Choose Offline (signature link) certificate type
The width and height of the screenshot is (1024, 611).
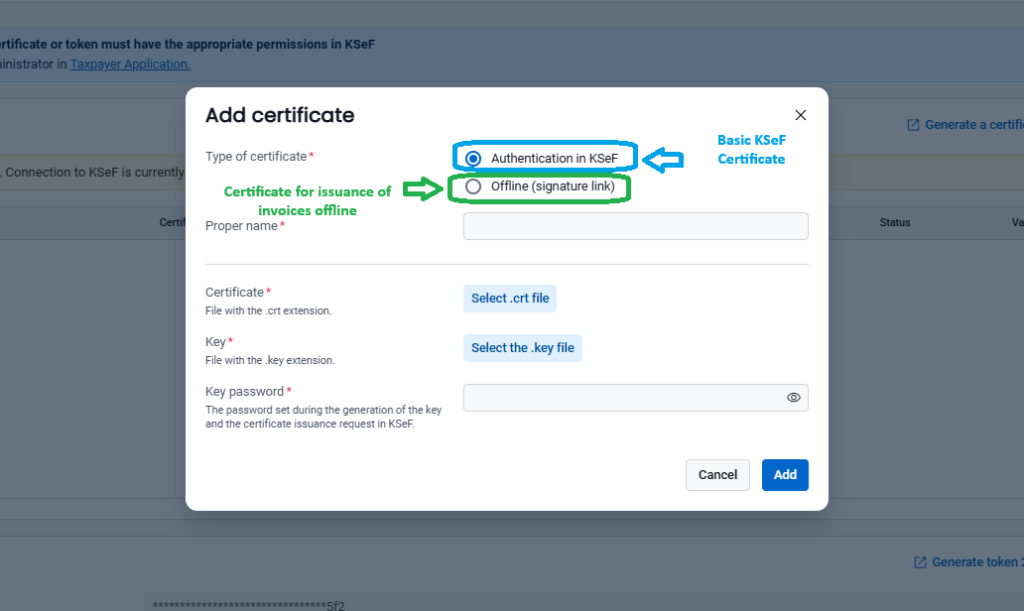(x=474, y=186)
